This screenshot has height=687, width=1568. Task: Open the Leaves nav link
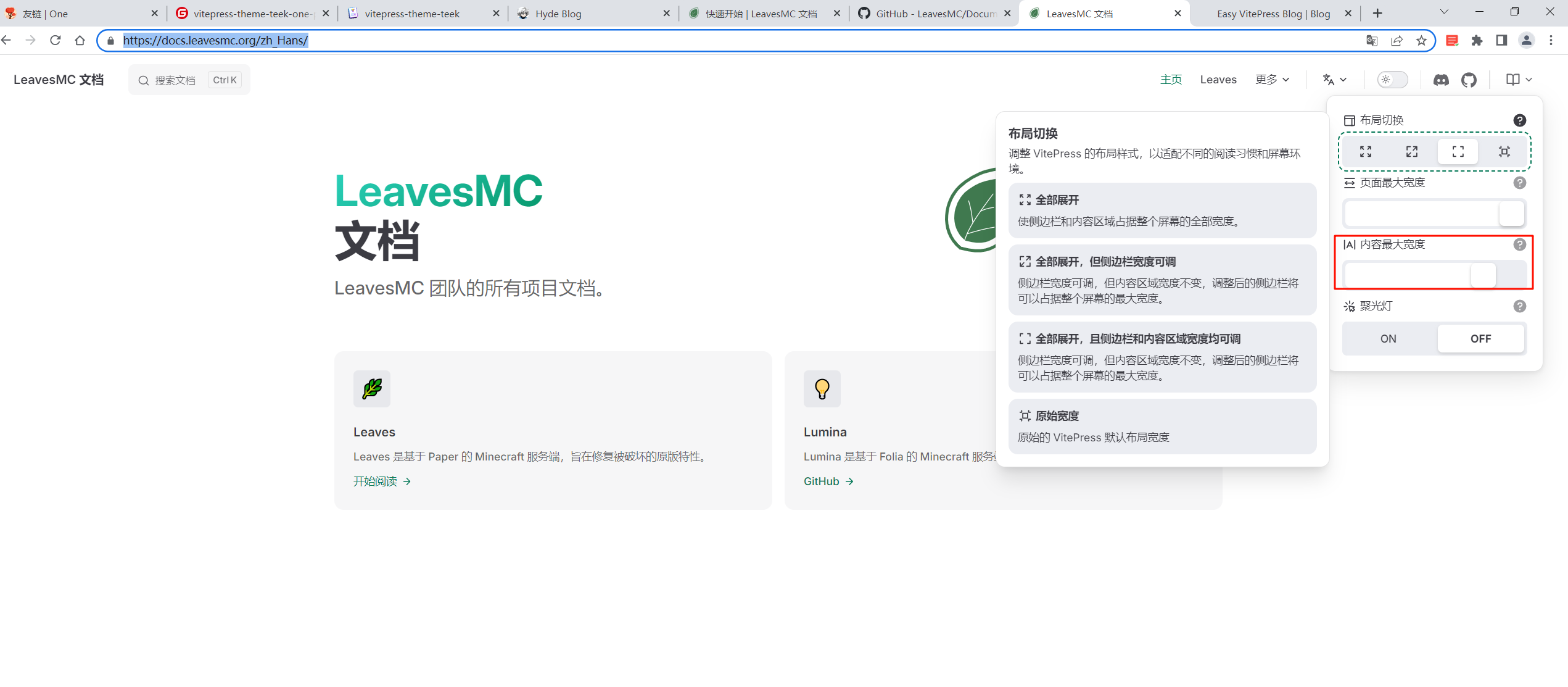point(1218,80)
